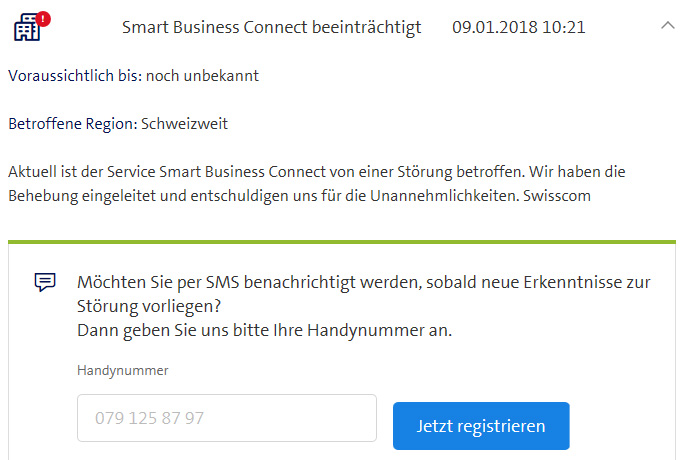The width and height of the screenshot is (690, 460).
Task: Click the red exclamation alert badge
Action: click(43, 19)
